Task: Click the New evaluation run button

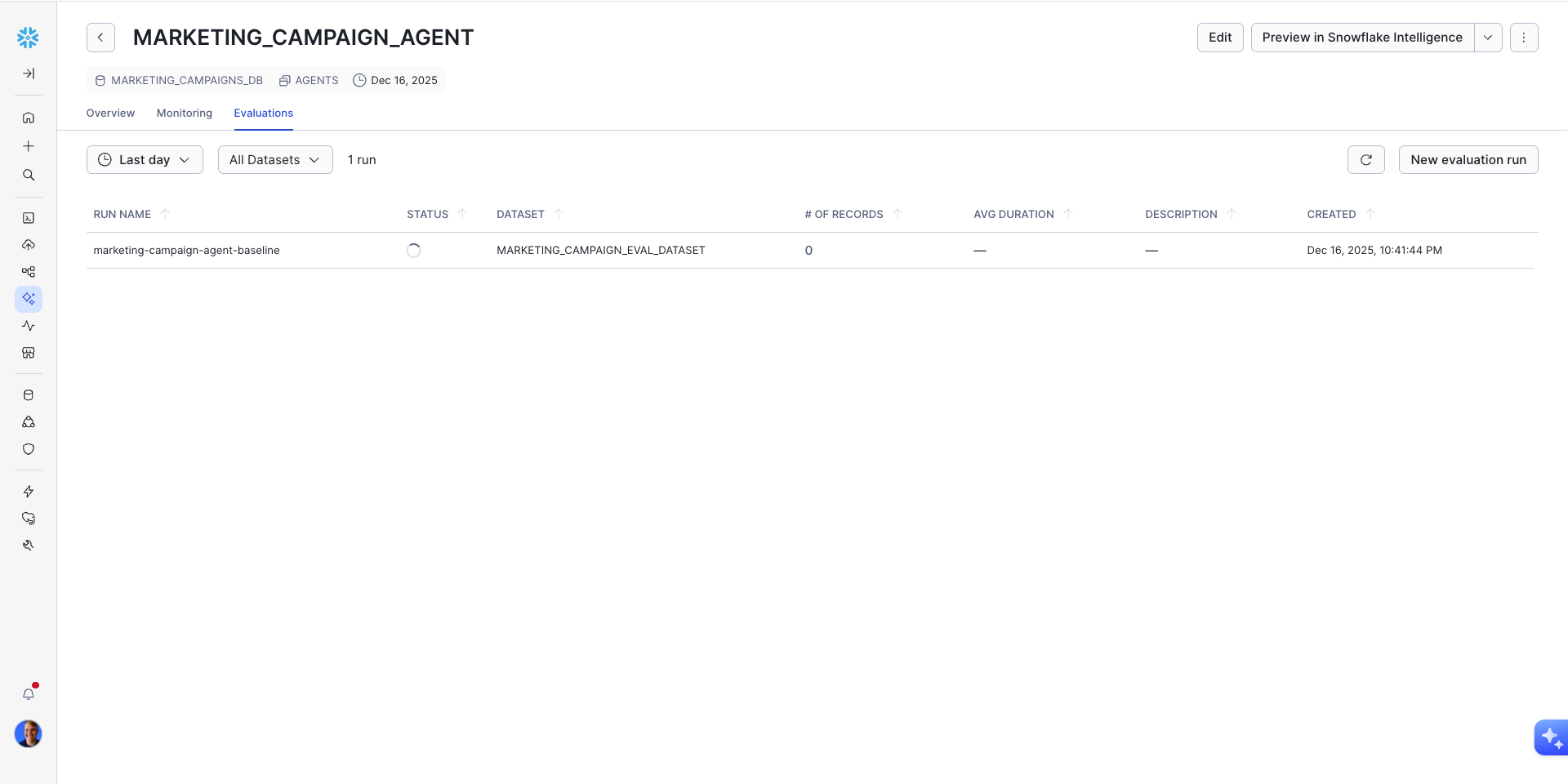Action: [x=1468, y=160]
